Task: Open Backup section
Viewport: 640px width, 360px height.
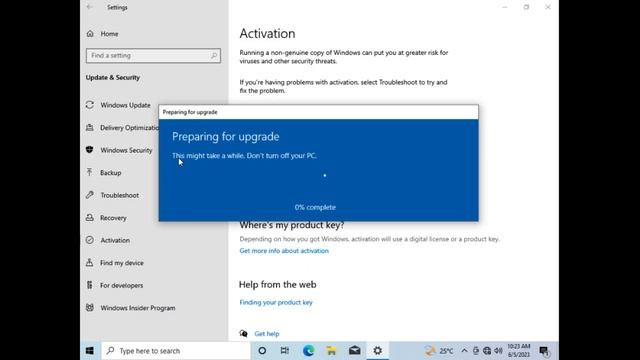Action: (x=111, y=173)
